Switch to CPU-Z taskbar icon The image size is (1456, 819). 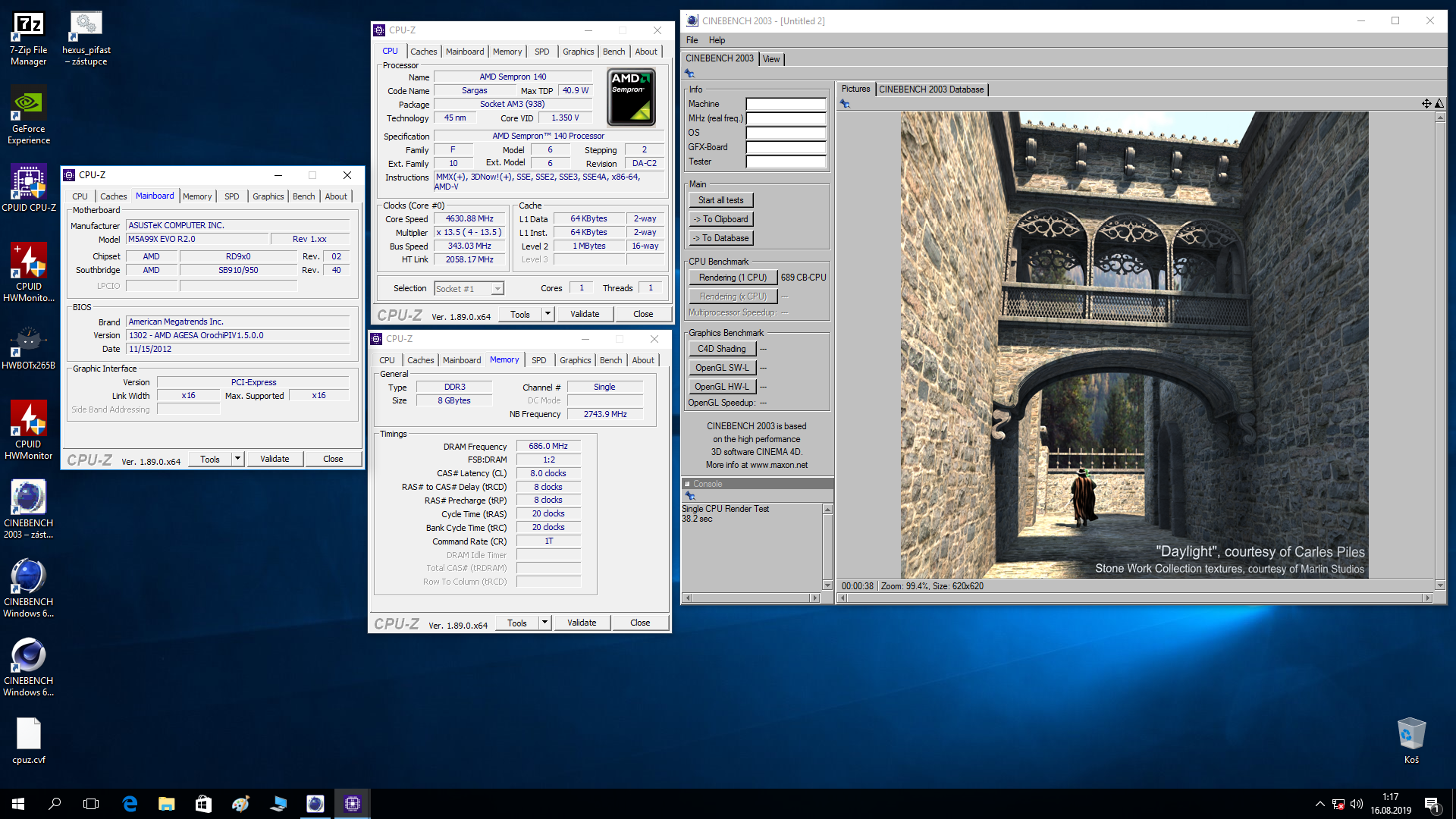352,804
